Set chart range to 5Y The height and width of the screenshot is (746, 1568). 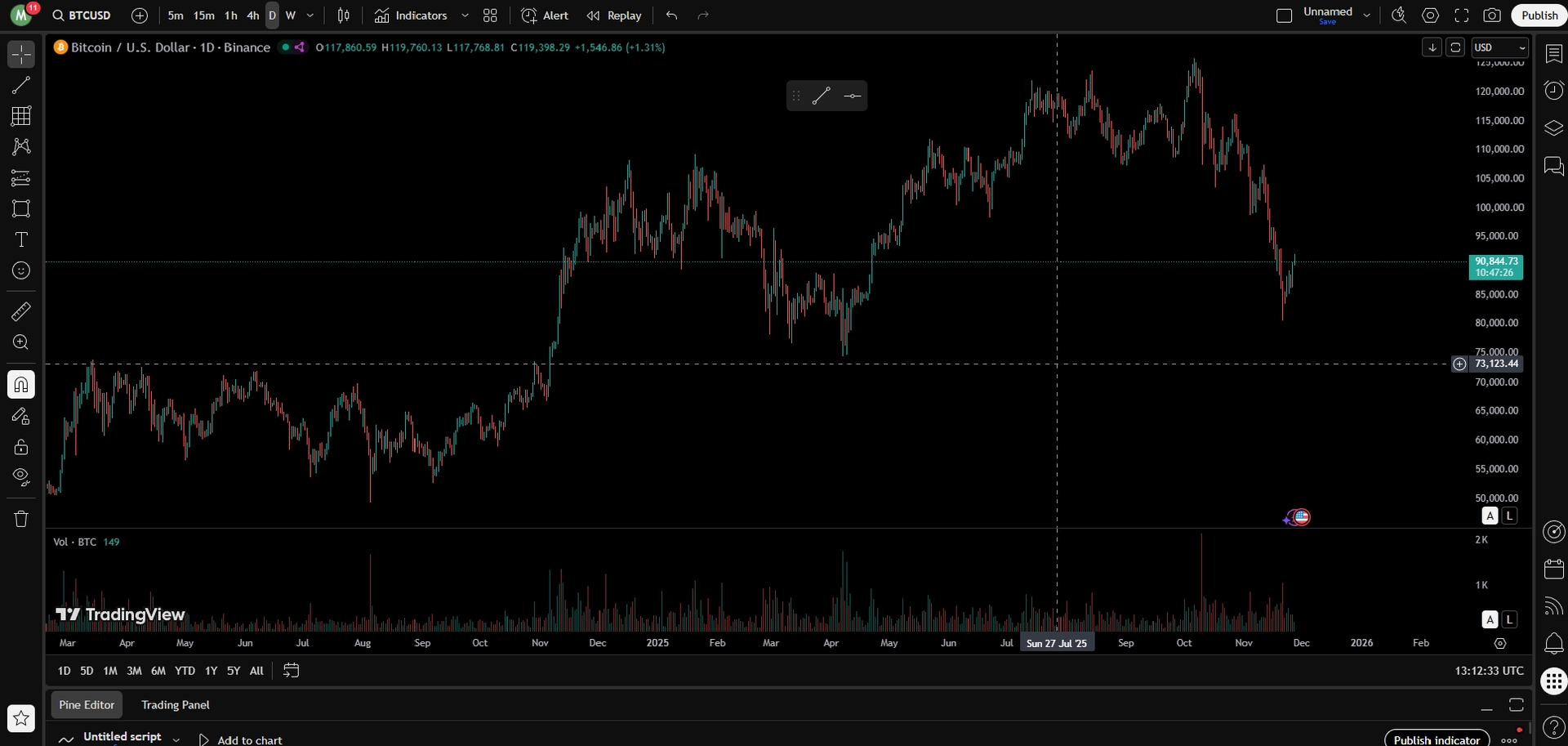(x=234, y=671)
